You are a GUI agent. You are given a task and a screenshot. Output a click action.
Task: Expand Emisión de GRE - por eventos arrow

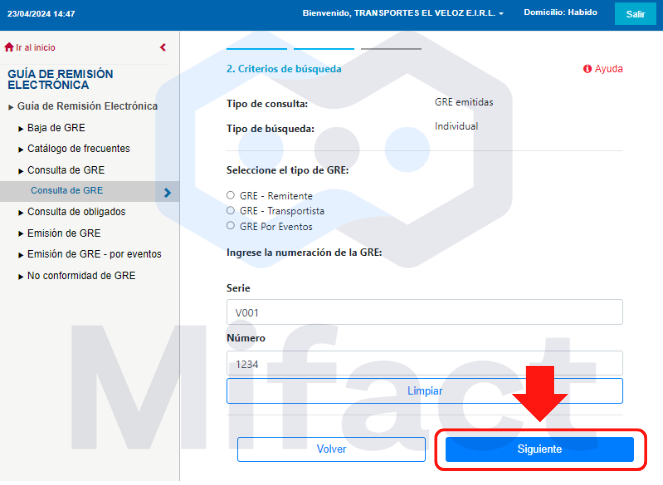(21, 255)
